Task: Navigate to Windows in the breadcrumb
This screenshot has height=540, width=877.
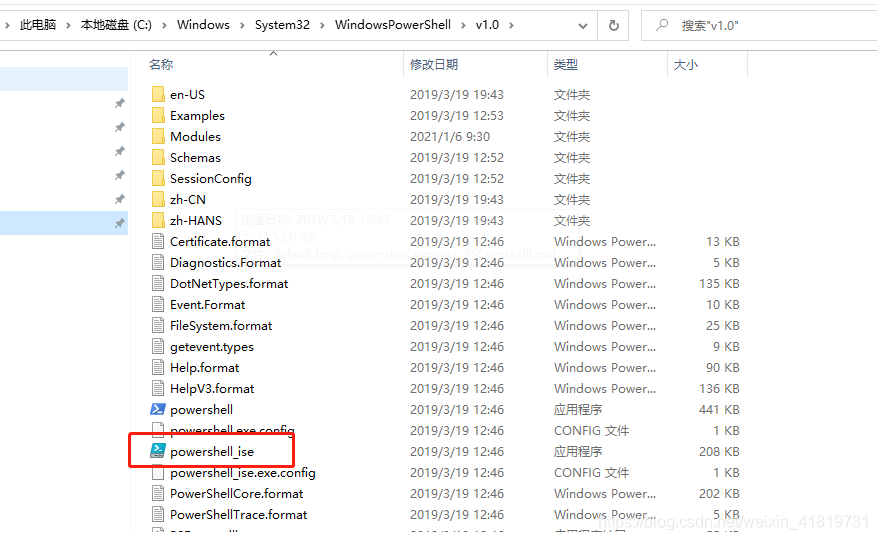Action: coord(203,25)
